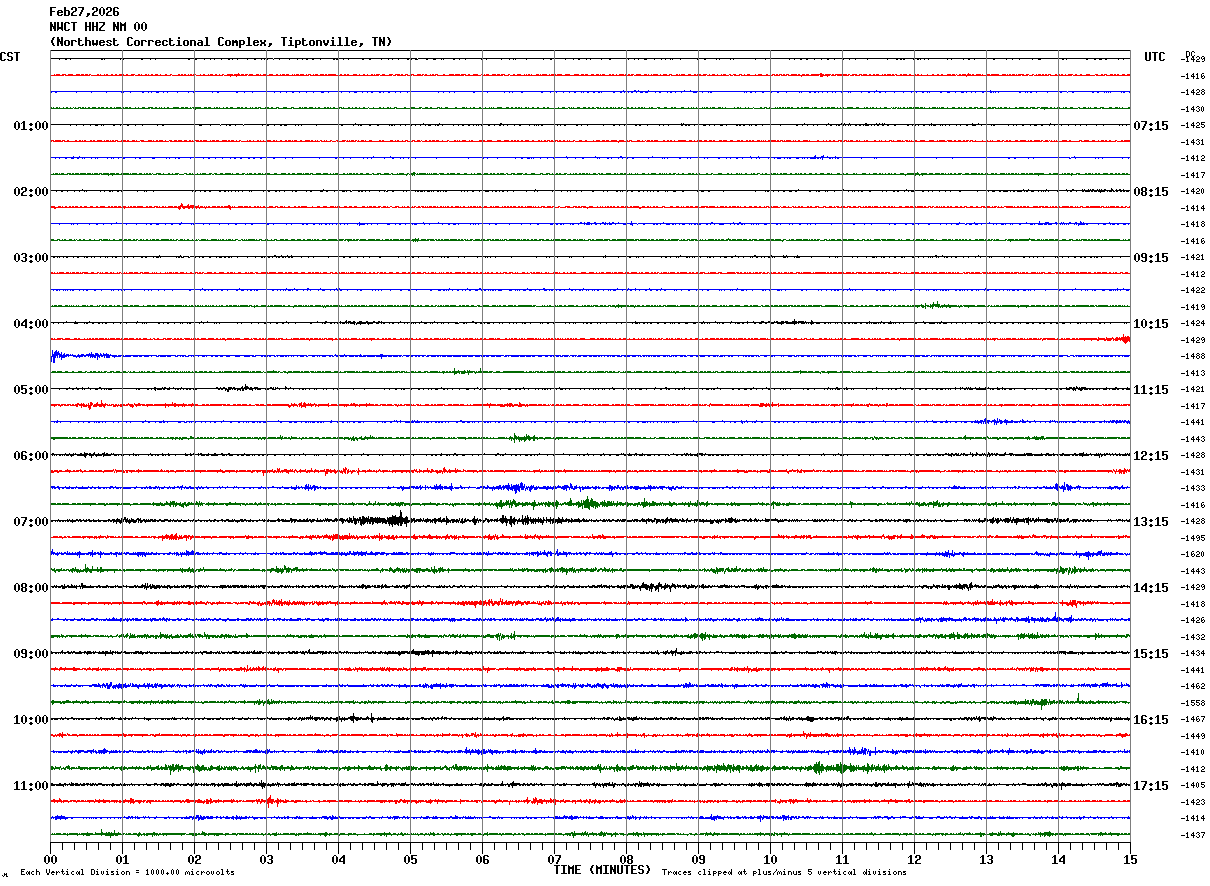Click the -1620 DC offset value
Screen dimensions: 1210x886
pyautogui.click(x=1192, y=554)
